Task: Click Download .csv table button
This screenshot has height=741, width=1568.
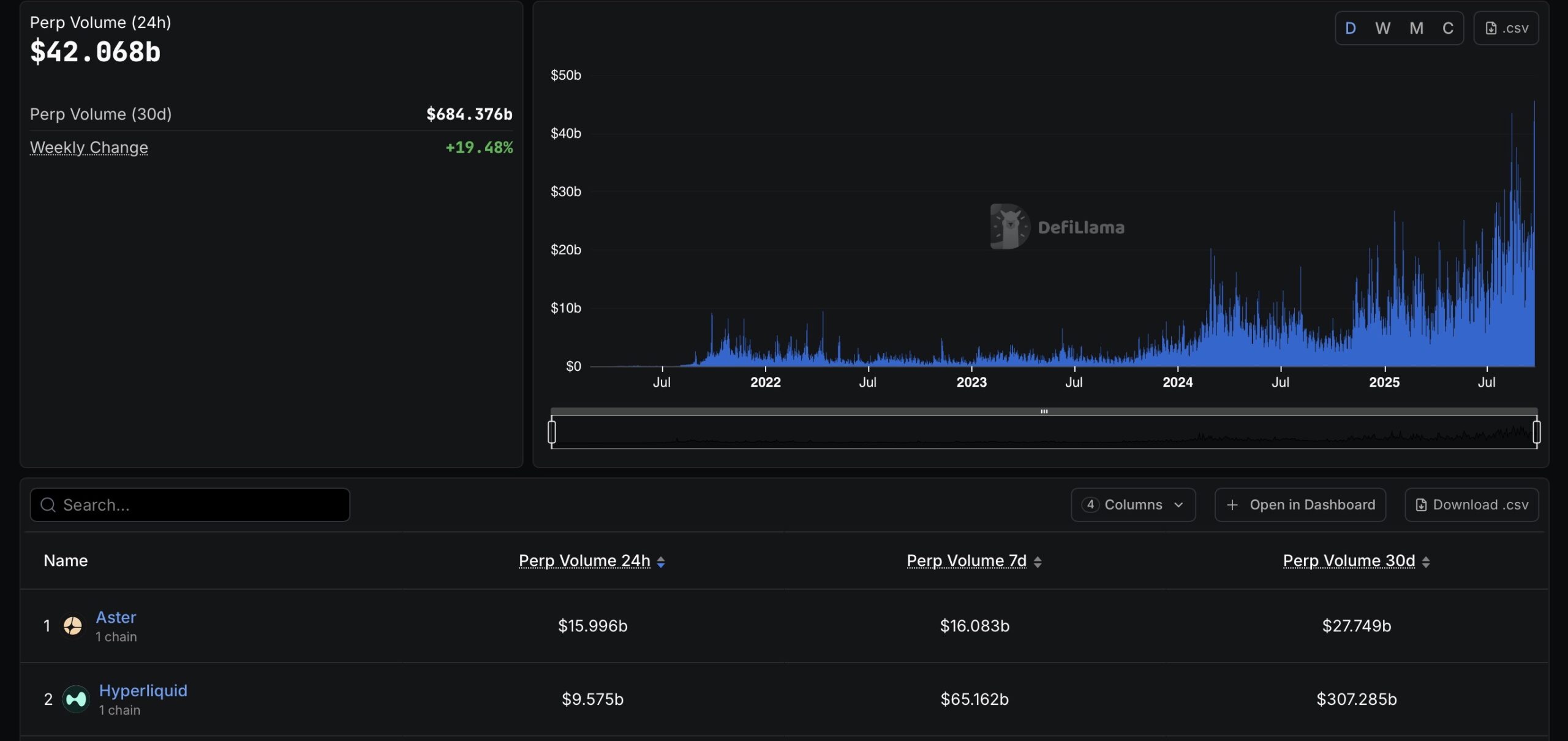Action: (x=1472, y=505)
